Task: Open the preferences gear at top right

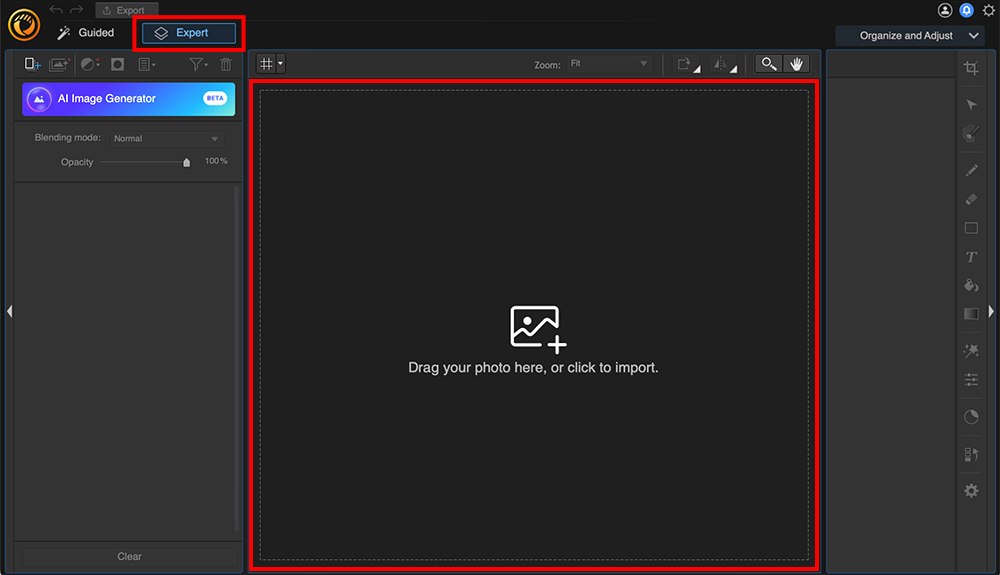Action: tap(989, 10)
